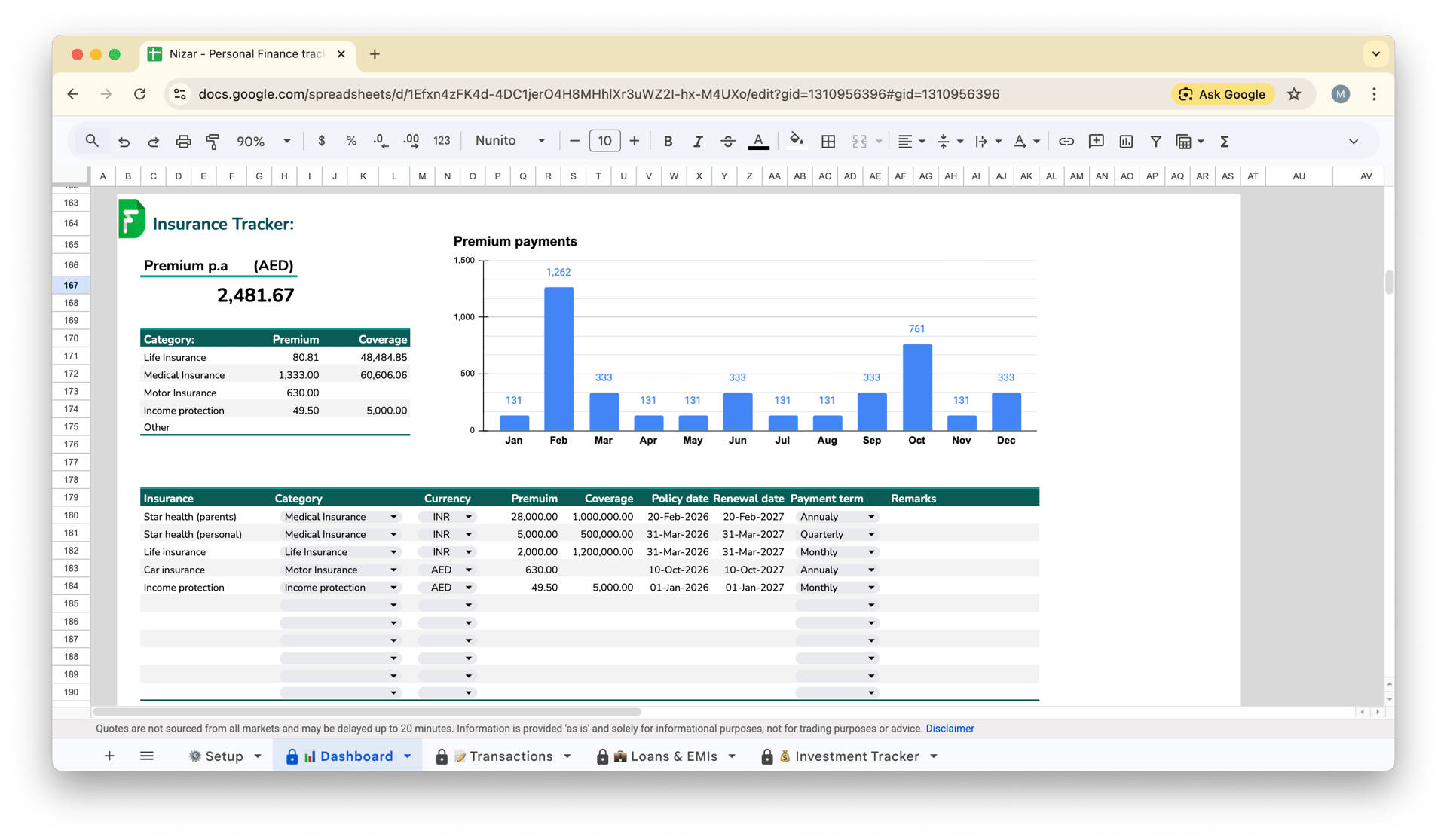Click the insert link icon
The image size is (1447, 840).
point(1066,141)
